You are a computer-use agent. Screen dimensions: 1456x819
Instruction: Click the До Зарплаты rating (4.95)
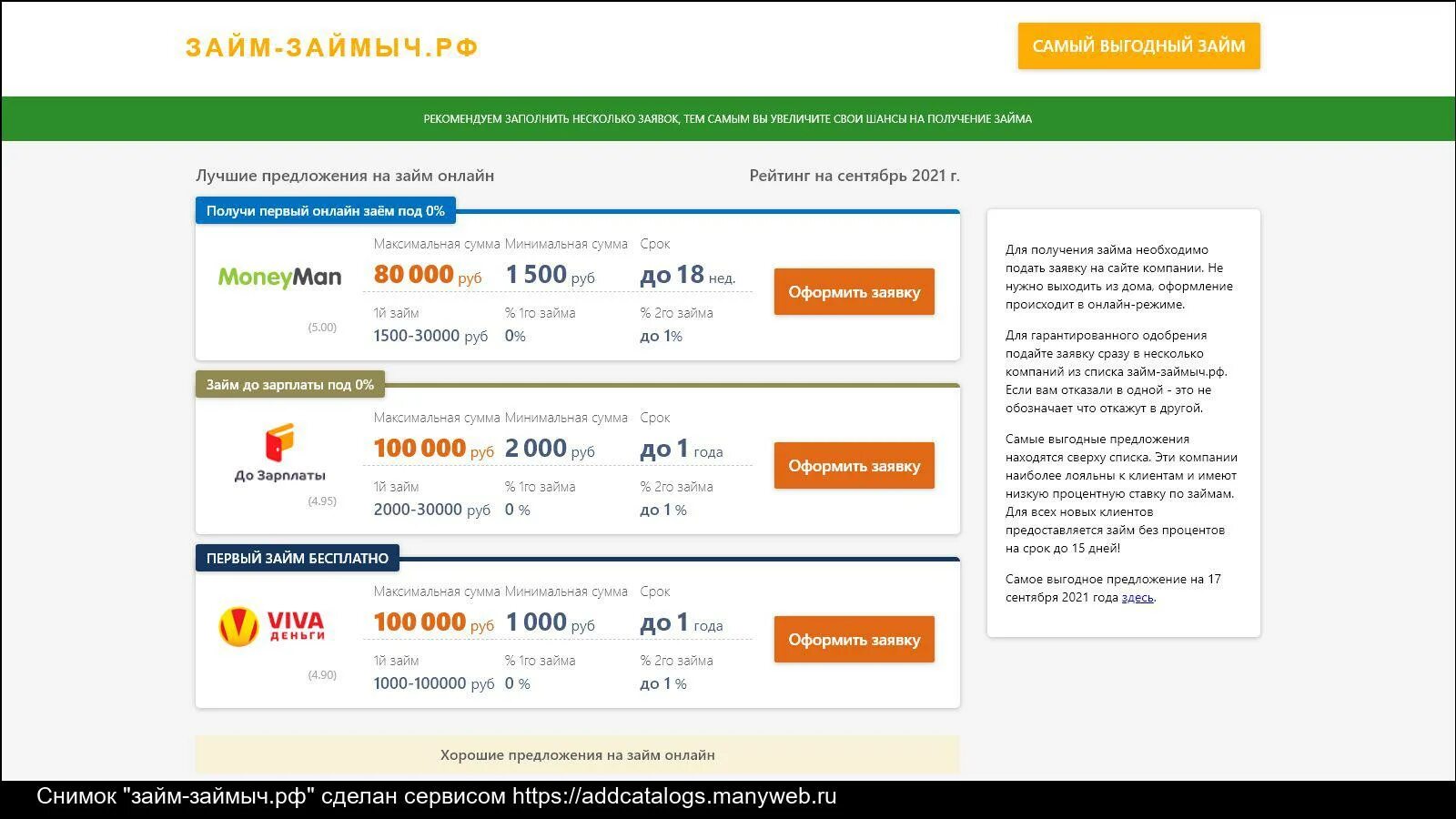tap(322, 501)
